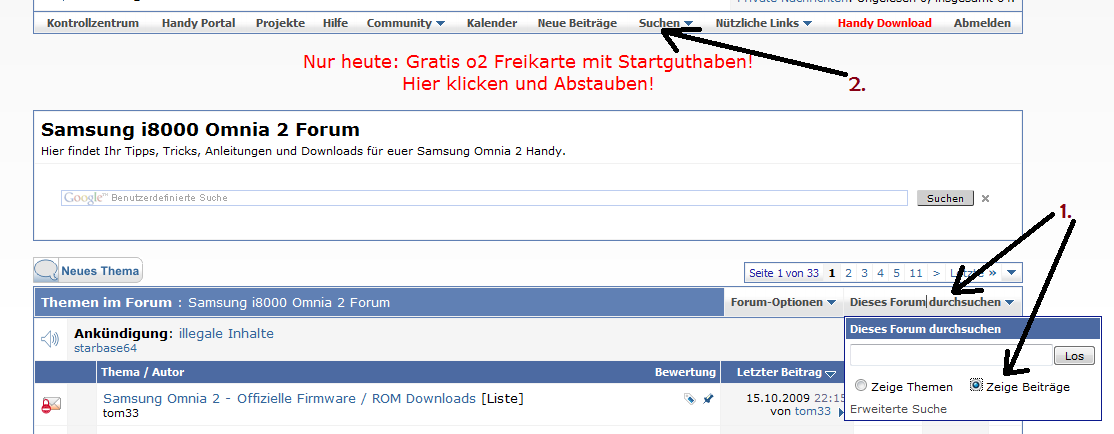Click the pin sticky icon on firmware thread
1114x434 pixels.
click(708, 399)
